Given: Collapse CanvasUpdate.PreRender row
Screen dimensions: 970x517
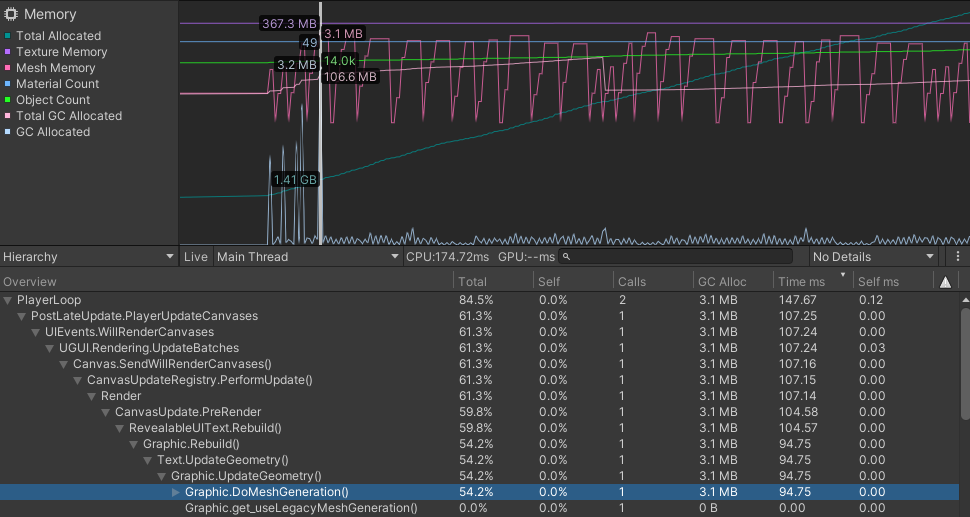Looking at the screenshot, I should (x=106, y=412).
